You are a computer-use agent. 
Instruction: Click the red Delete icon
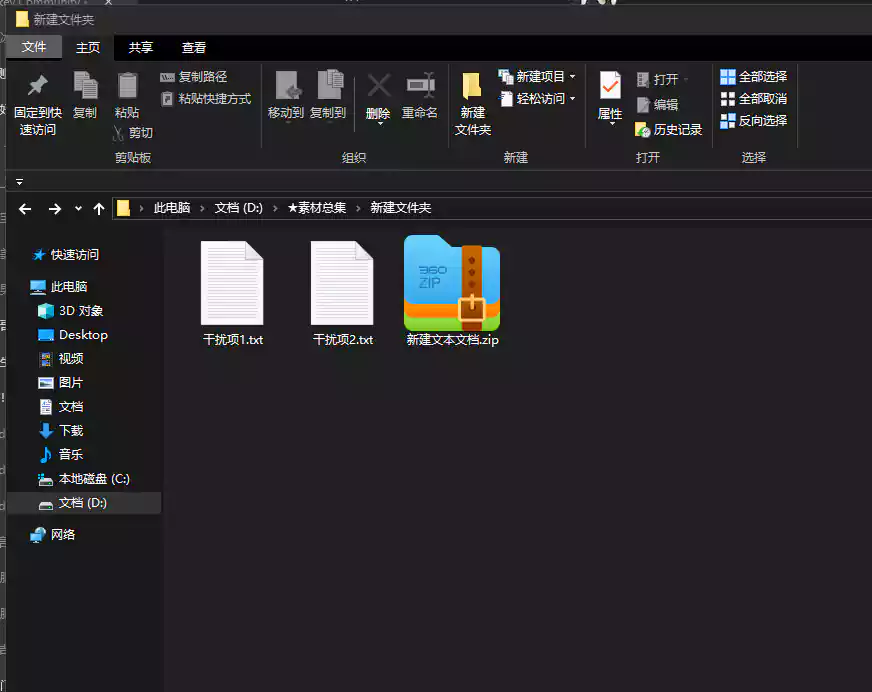coord(378,87)
